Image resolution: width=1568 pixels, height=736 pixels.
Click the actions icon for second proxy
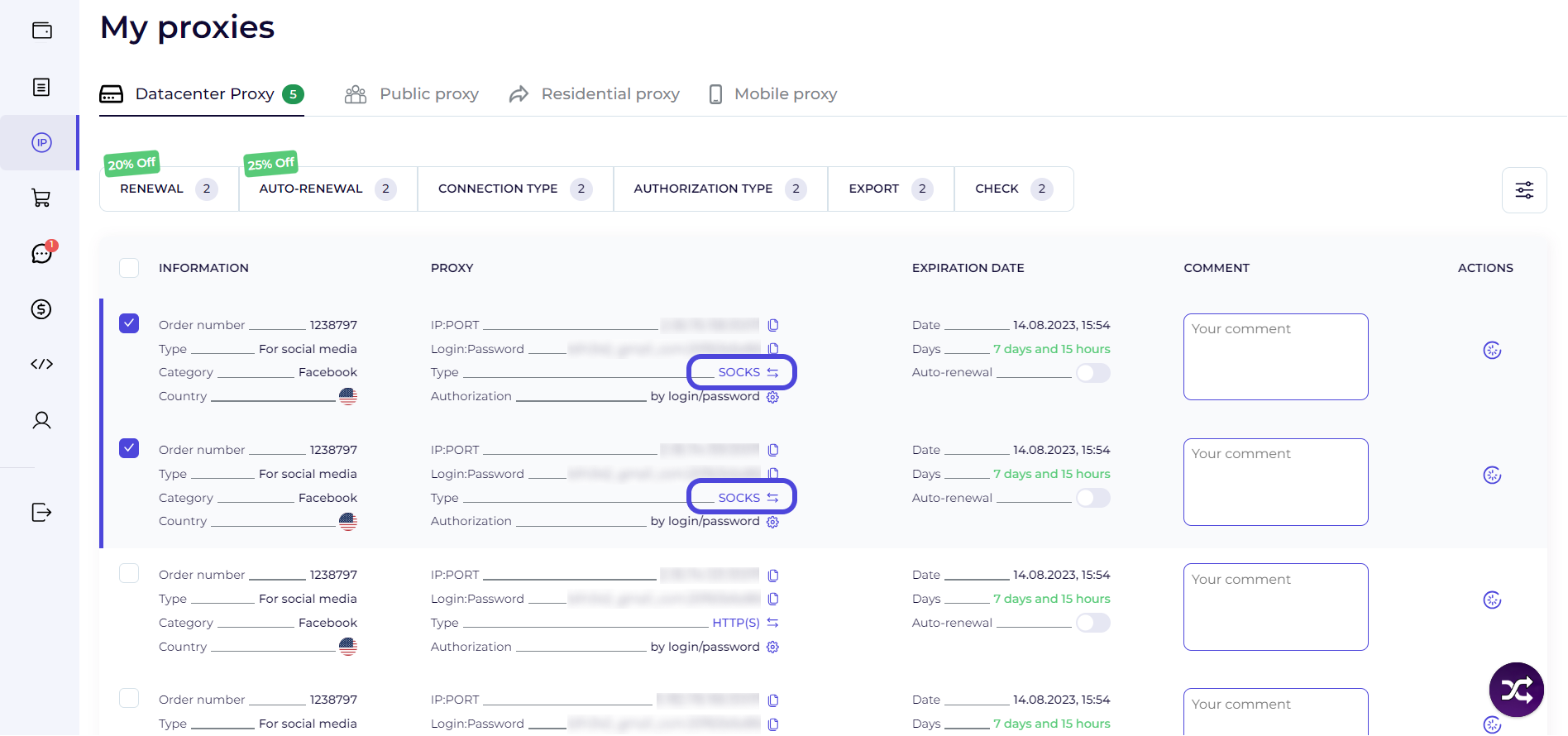(x=1492, y=475)
